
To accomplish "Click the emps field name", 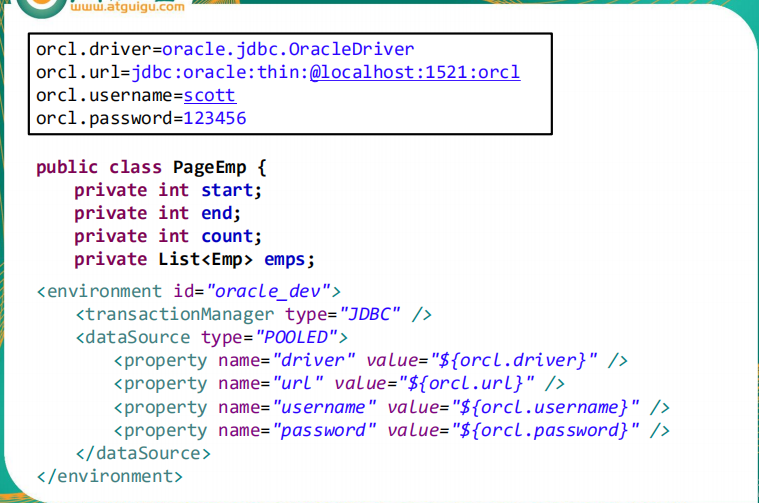I will (285, 260).
